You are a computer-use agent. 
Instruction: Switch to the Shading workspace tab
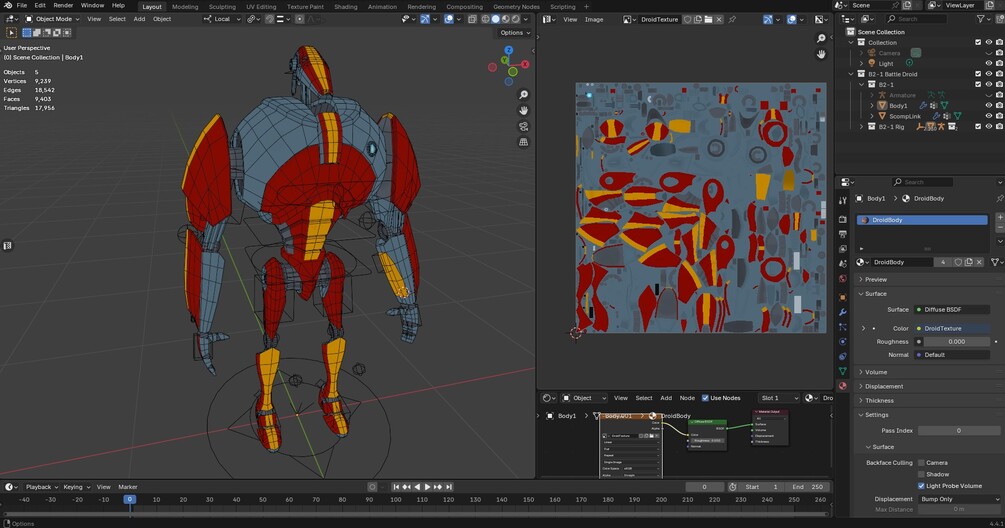click(x=345, y=6)
